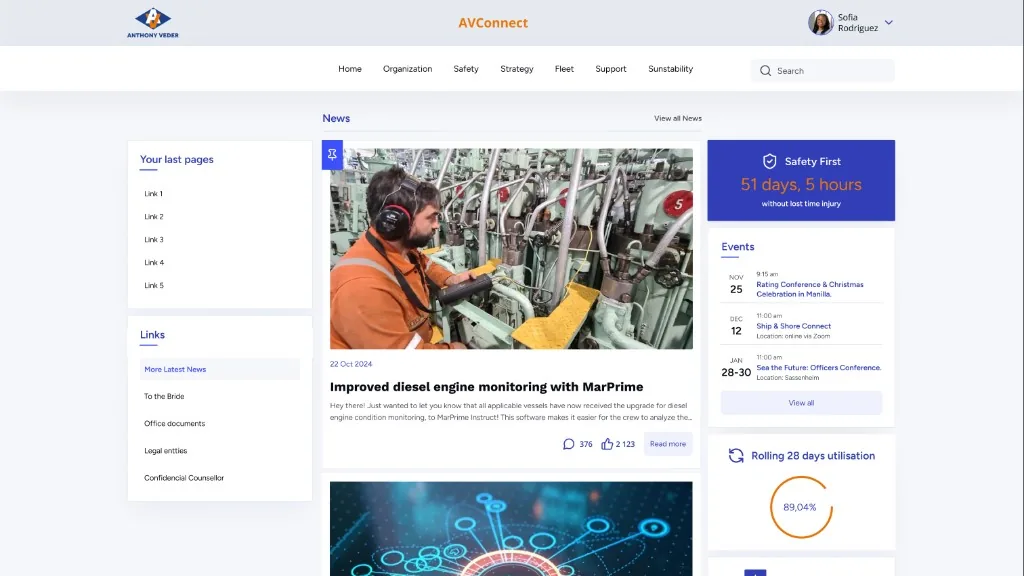Open the diesel engine article image

511,249
